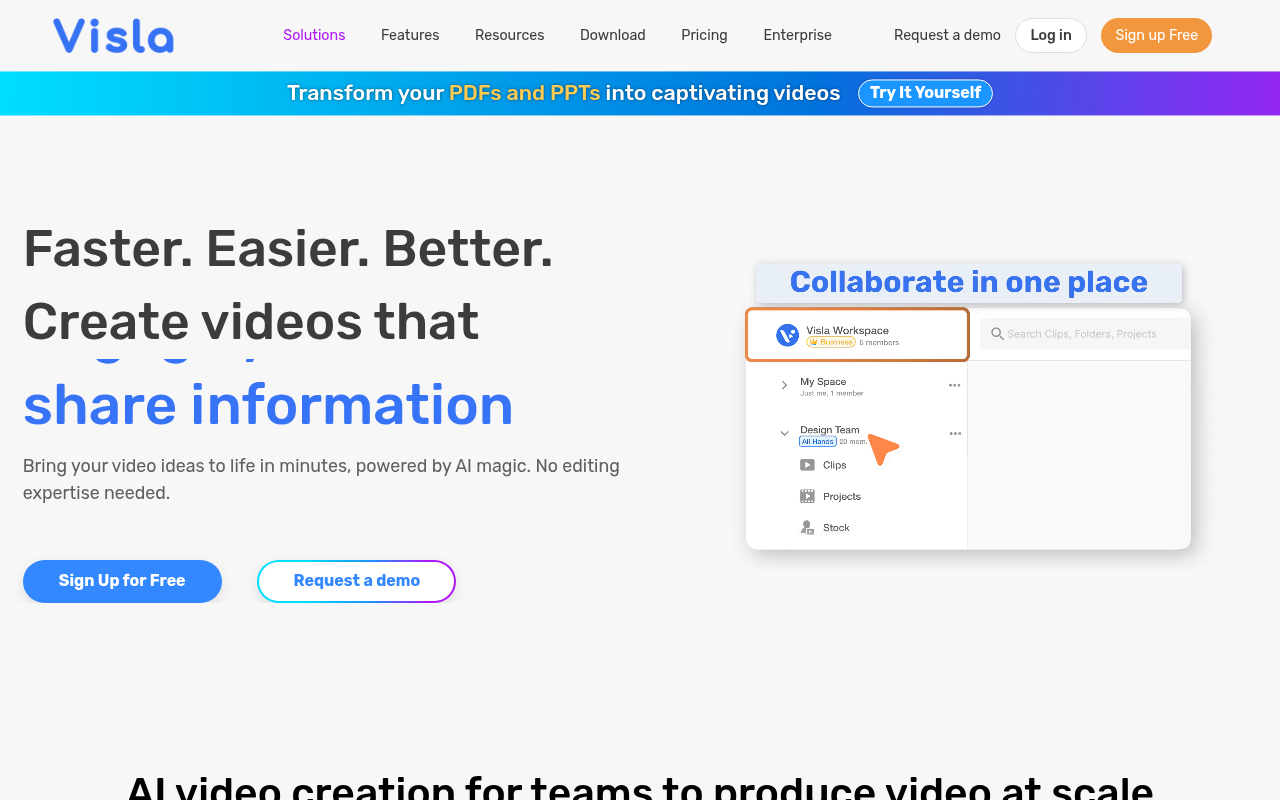Open the Design Team options menu (three dots)
Viewport: 1280px width, 800px height.
coord(954,433)
